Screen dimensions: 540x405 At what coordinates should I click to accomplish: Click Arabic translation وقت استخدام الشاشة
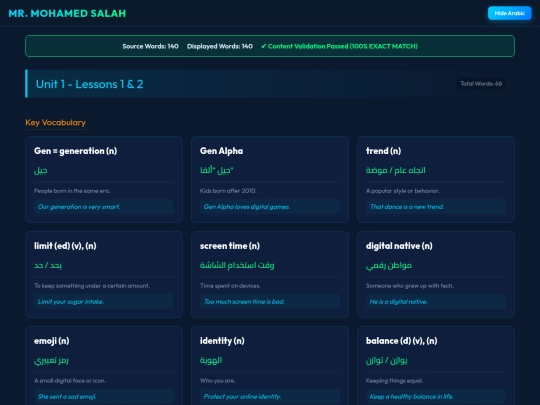[x=237, y=266]
